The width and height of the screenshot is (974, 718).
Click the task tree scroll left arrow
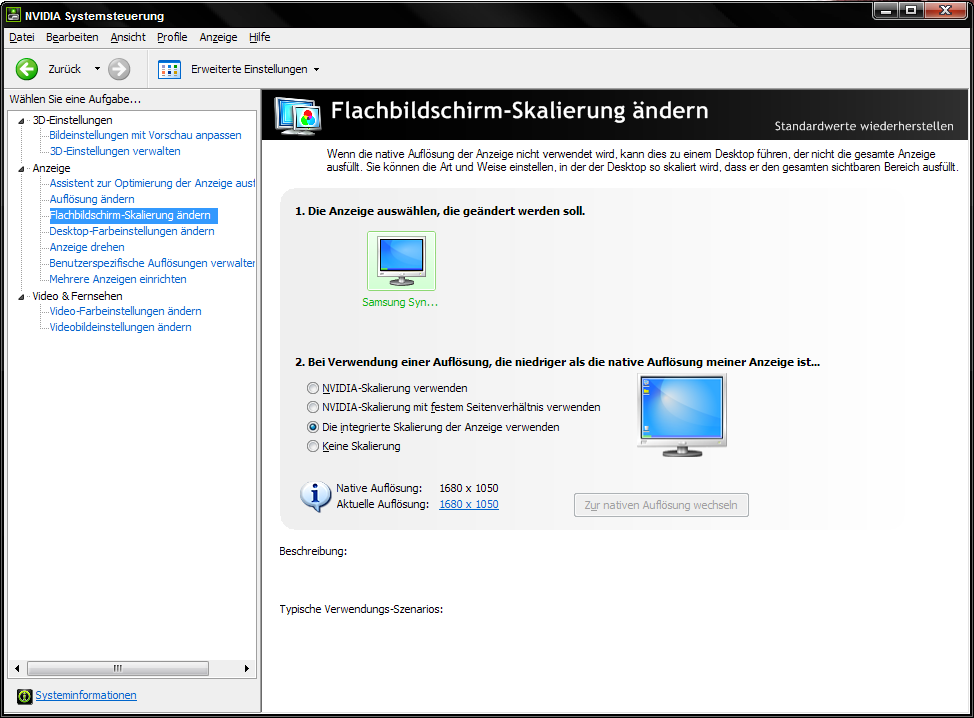[17, 668]
